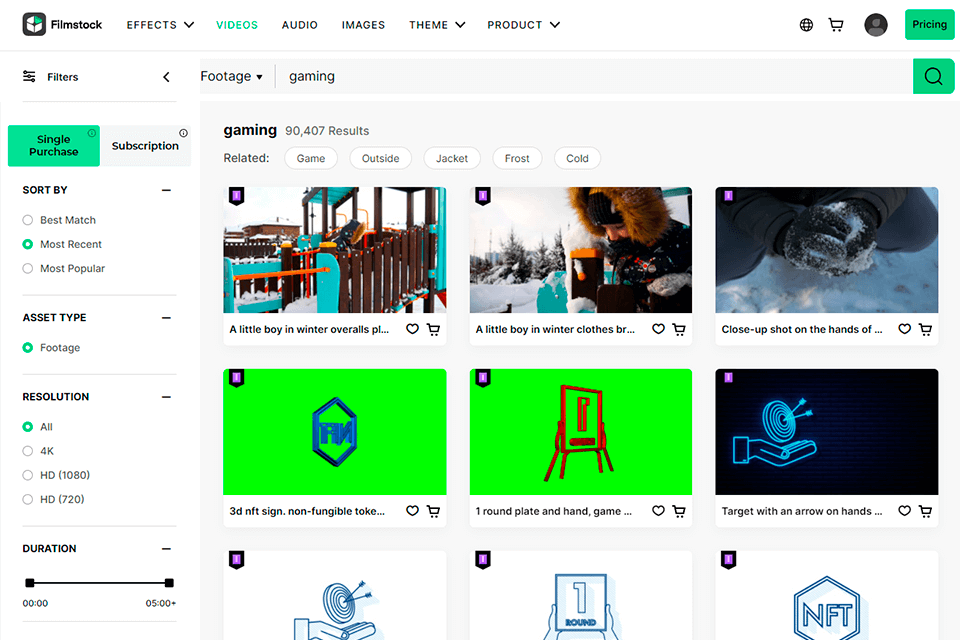Image resolution: width=960 pixels, height=640 pixels.
Task: Open the blue '1 ROUND' sign thumbnail
Action: coord(580,595)
